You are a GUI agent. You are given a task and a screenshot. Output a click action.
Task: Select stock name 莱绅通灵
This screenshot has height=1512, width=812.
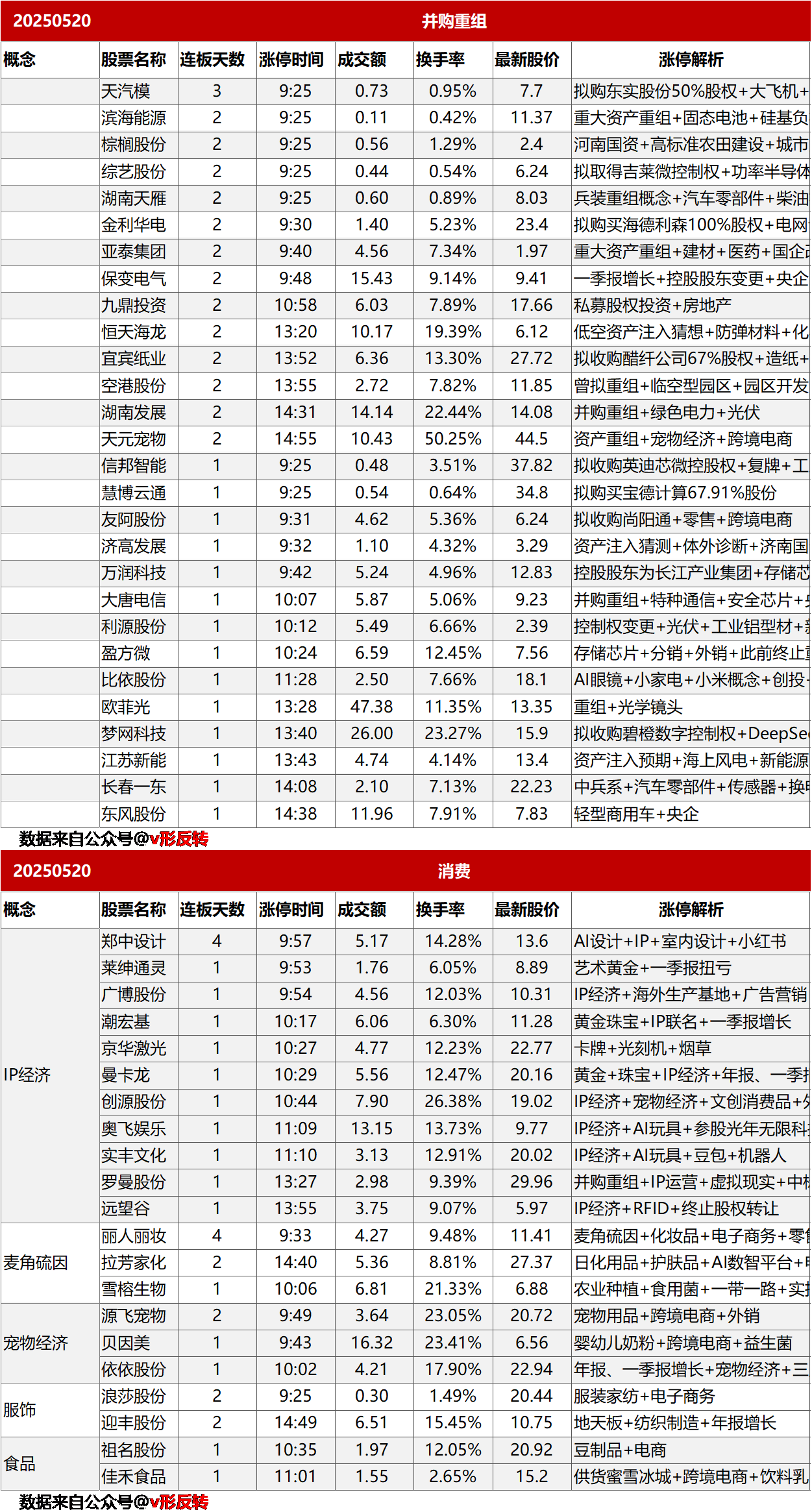(134, 968)
